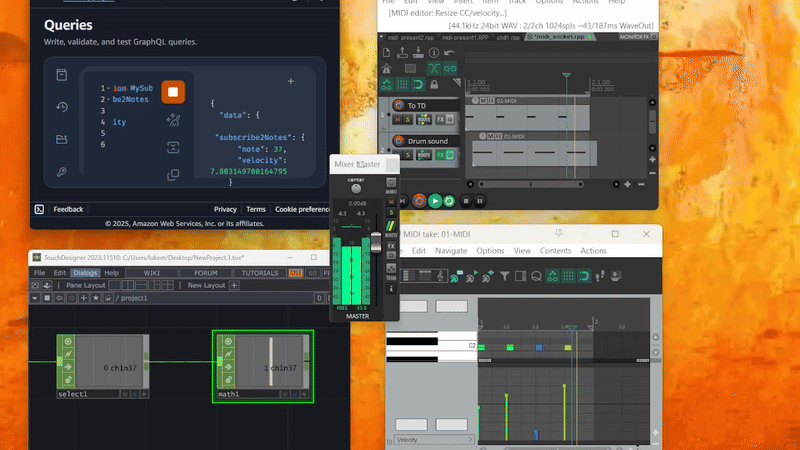Open ROUTE on the Drum sound track
This screenshot has width=800, height=450.
[x=424, y=155]
